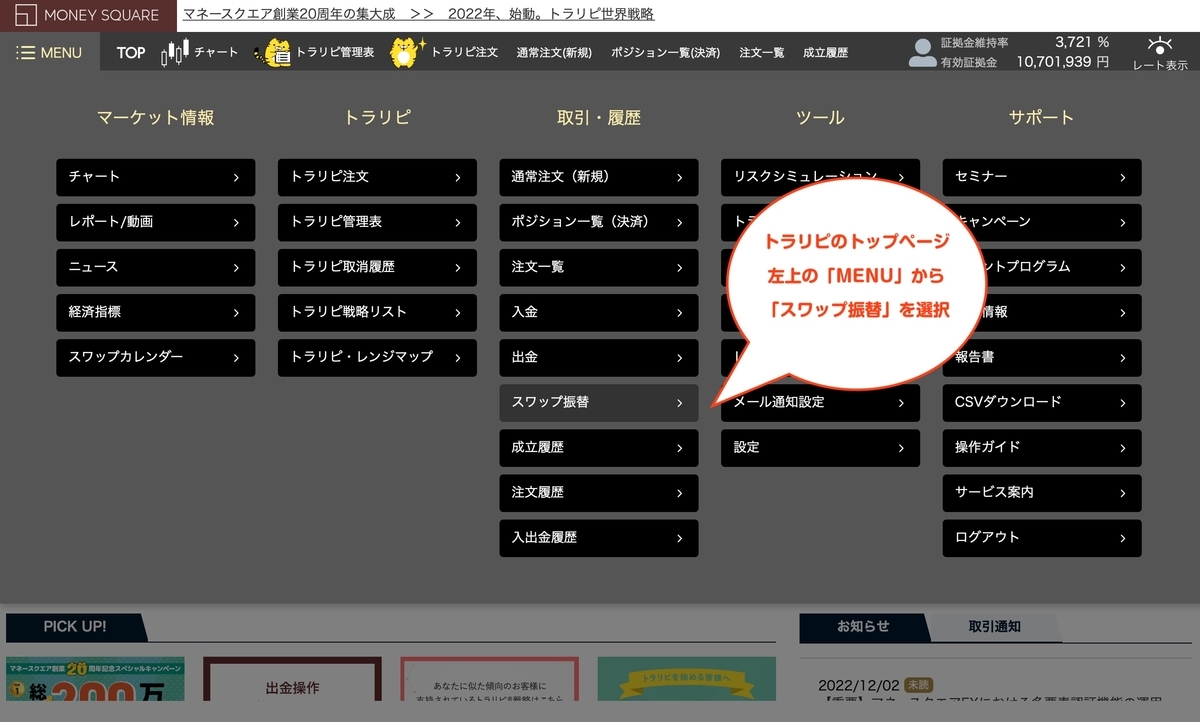Screen dimensions: 1200x722
Task: Click the 有効証拠金 10,701,939 円 value
Action: click(x=1063, y=61)
